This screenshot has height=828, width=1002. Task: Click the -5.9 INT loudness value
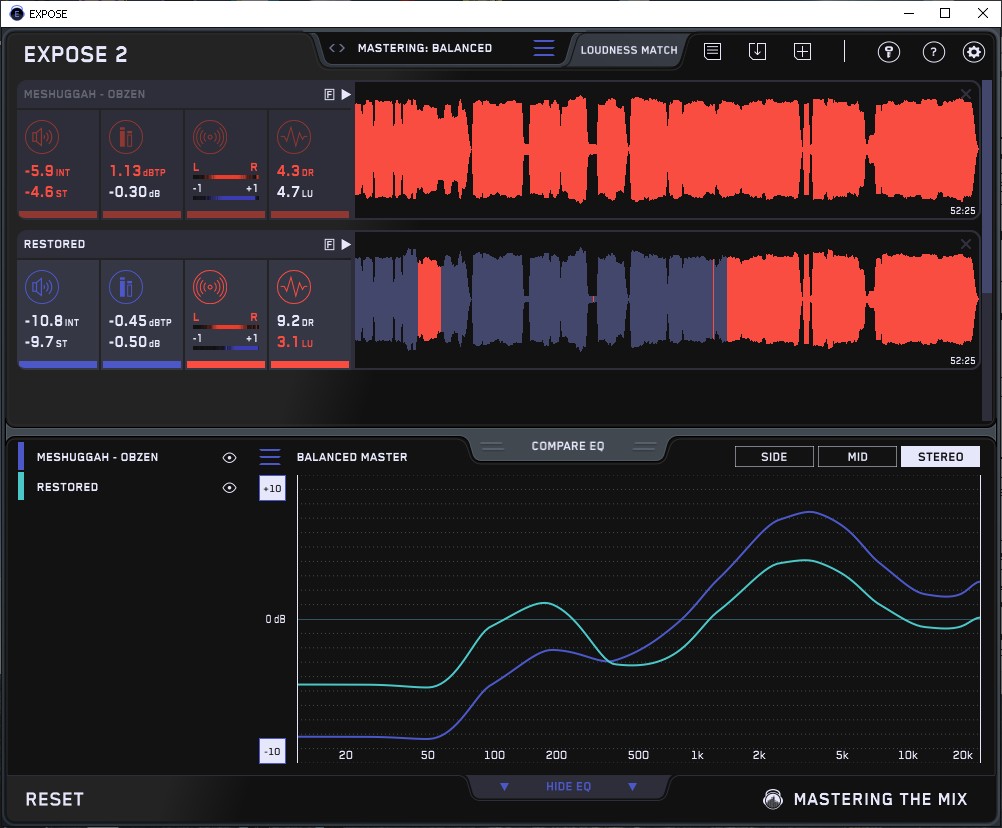47,171
